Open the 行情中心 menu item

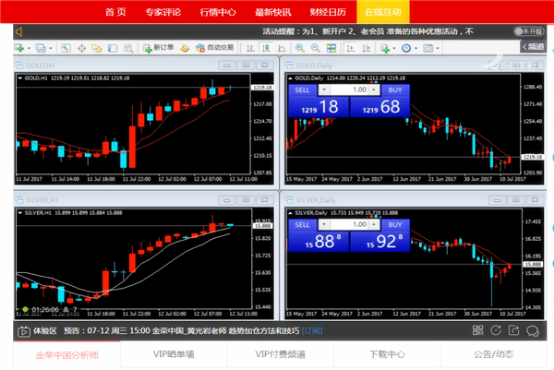[218, 12]
